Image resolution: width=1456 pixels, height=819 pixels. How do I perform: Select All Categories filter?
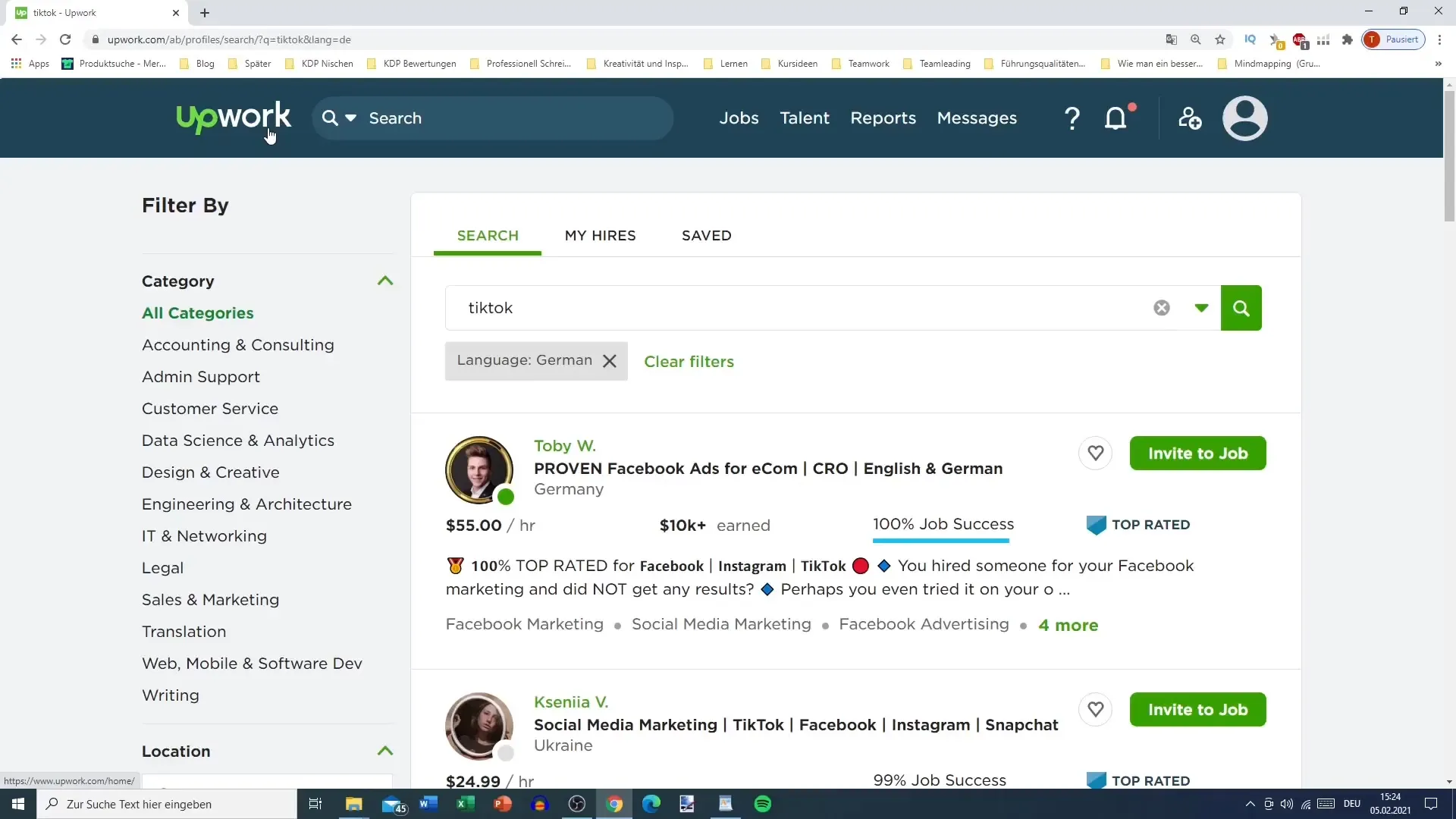click(197, 313)
